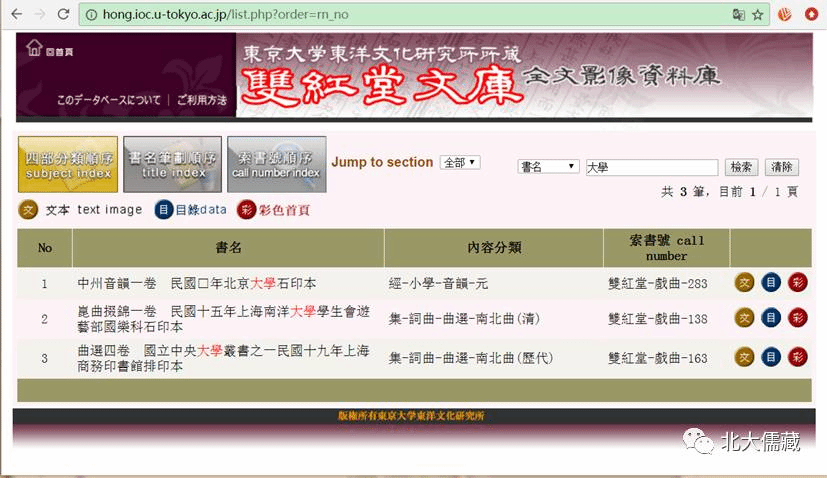Image resolution: width=827 pixels, height=478 pixels.
Task: Open the 書名 search field dropdown
Action: (x=548, y=167)
